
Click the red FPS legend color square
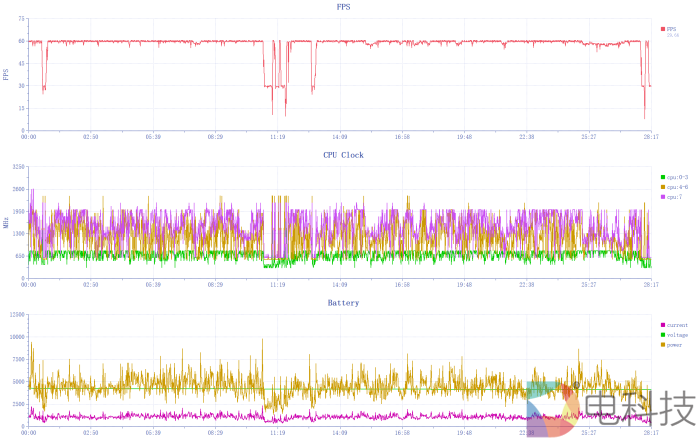point(663,29)
